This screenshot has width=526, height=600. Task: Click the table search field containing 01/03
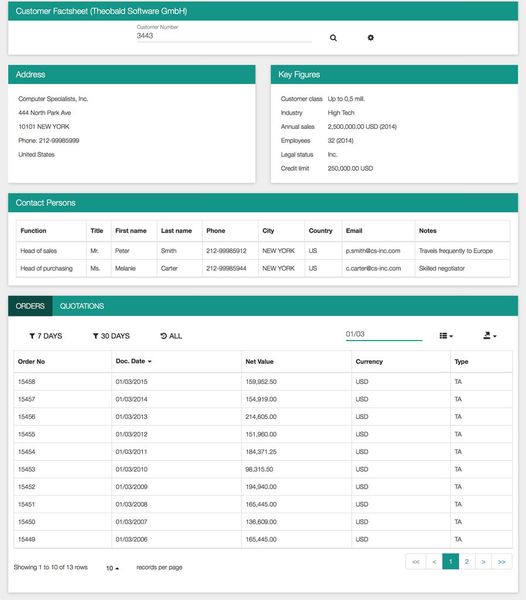pyautogui.click(x=384, y=334)
